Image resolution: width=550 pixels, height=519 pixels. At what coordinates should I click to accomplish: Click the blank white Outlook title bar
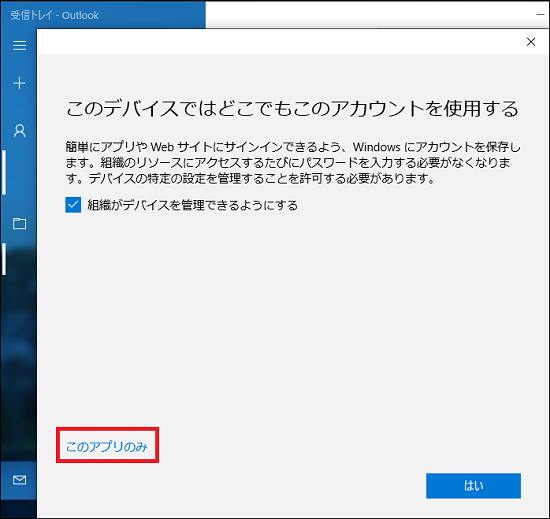pyautogui.click(x=368, y=15)
